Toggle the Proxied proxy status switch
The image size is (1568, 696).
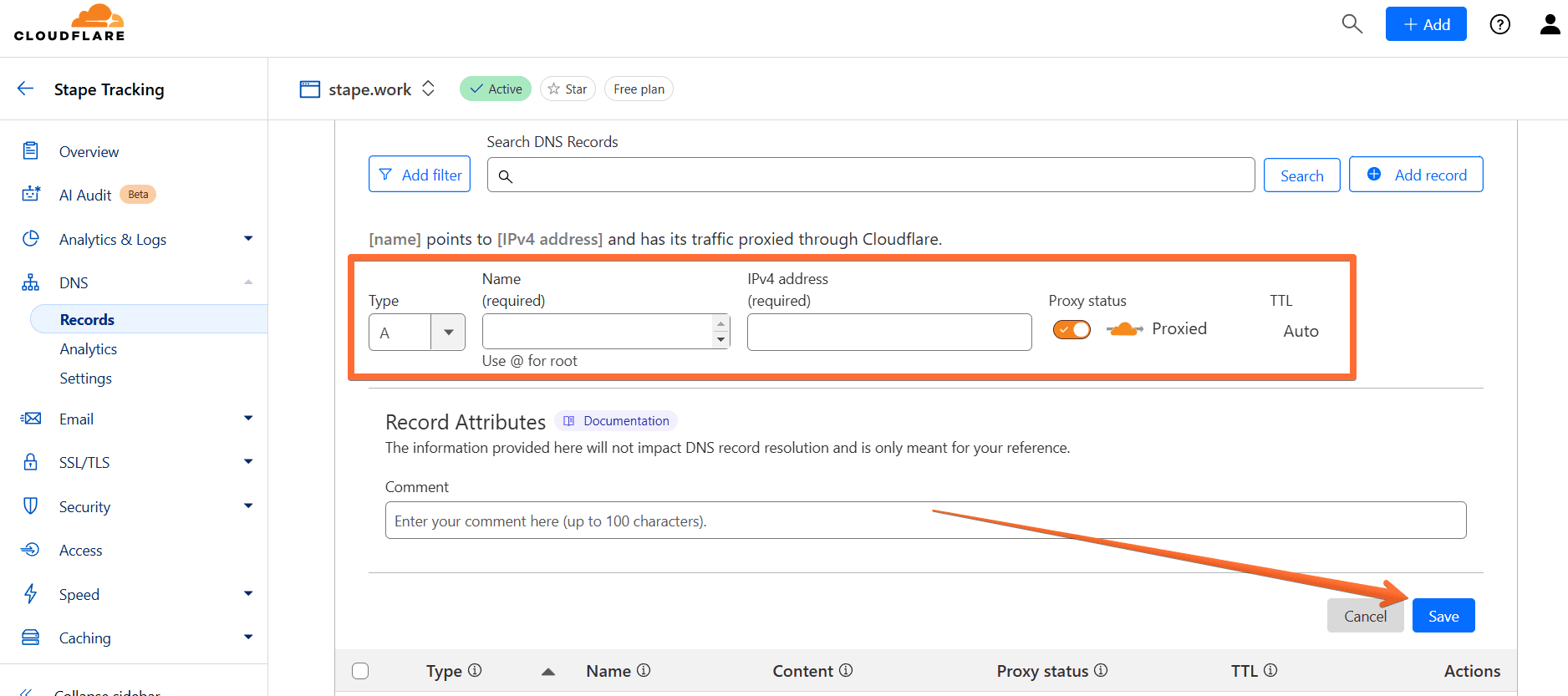click(1072, 329)
